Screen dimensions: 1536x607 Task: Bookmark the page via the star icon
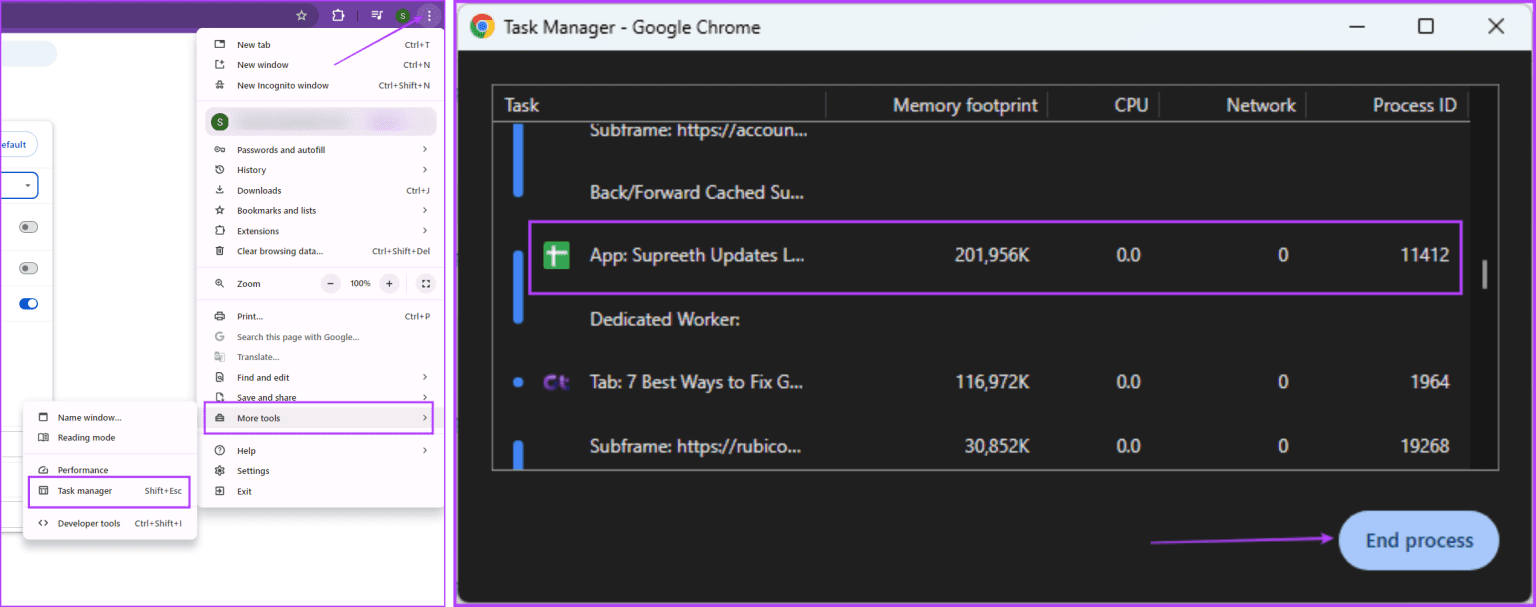[x=301, y=15]
